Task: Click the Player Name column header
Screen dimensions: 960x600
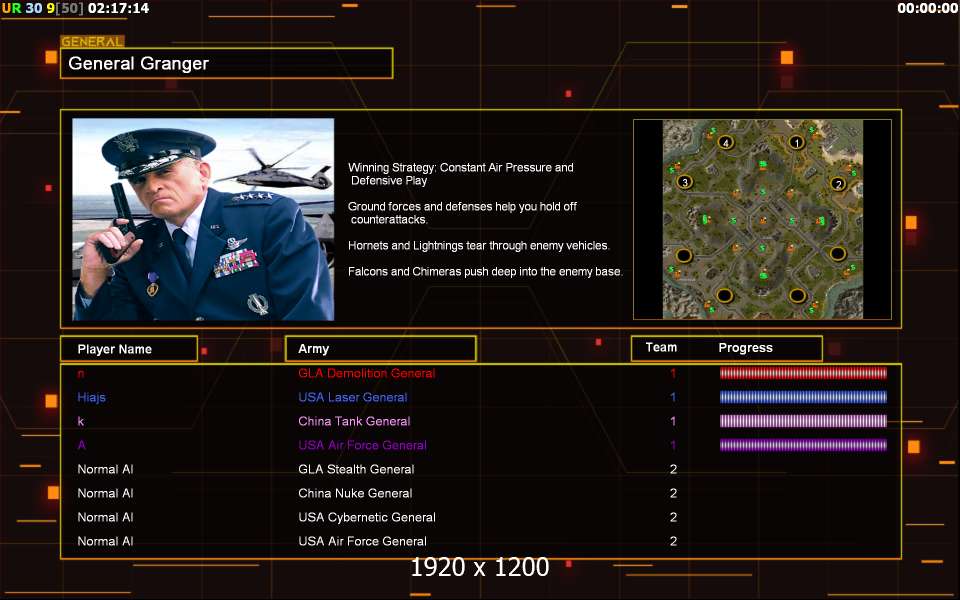Action: 129,349
